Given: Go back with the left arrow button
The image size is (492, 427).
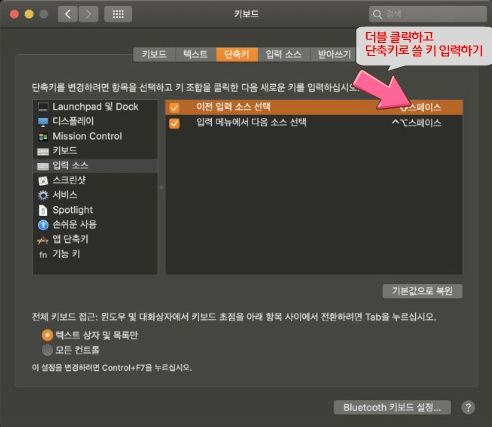Looking at the screenshot, I should pyautogui.click(x=68, y=14).
